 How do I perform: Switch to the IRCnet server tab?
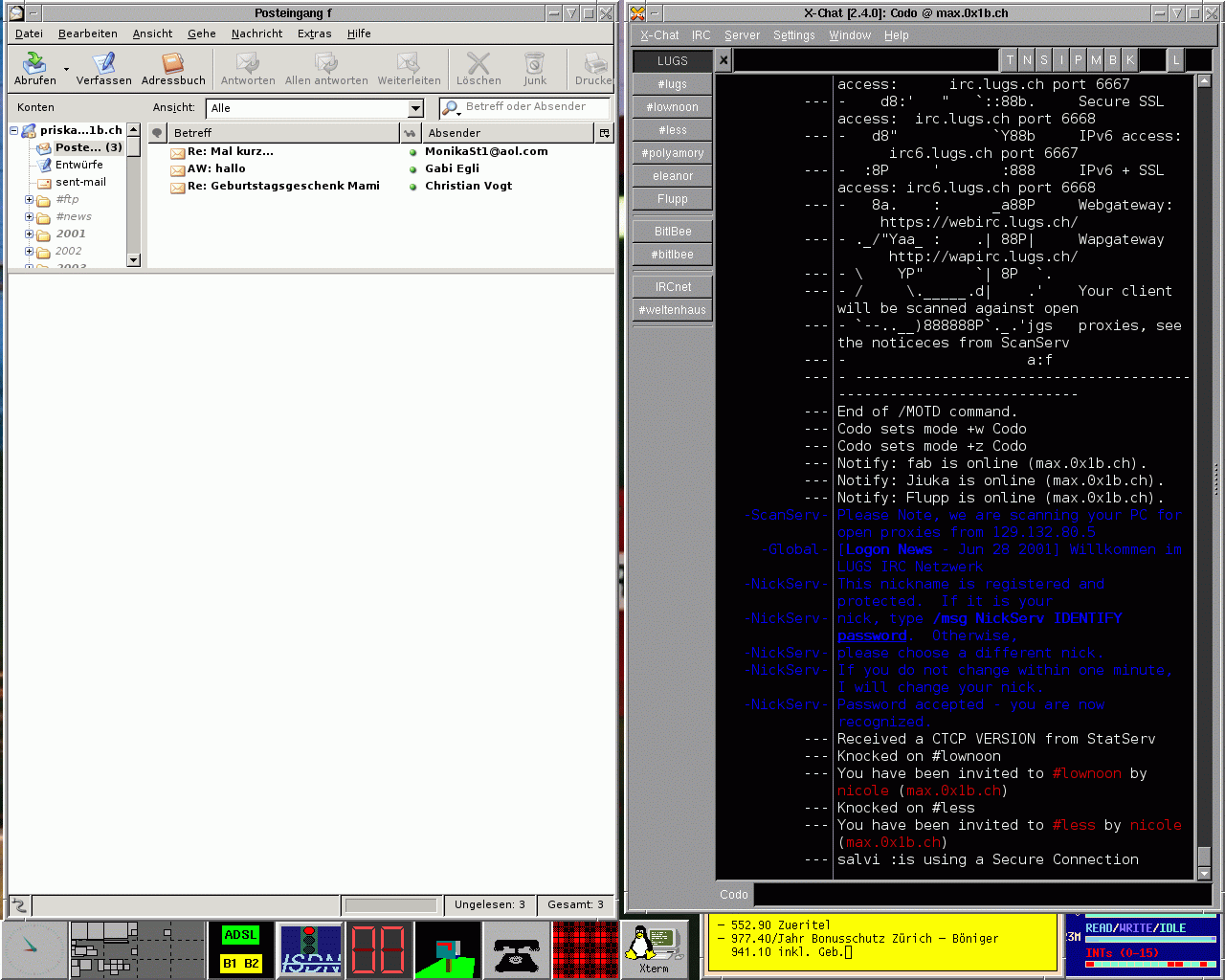(673, 287)
